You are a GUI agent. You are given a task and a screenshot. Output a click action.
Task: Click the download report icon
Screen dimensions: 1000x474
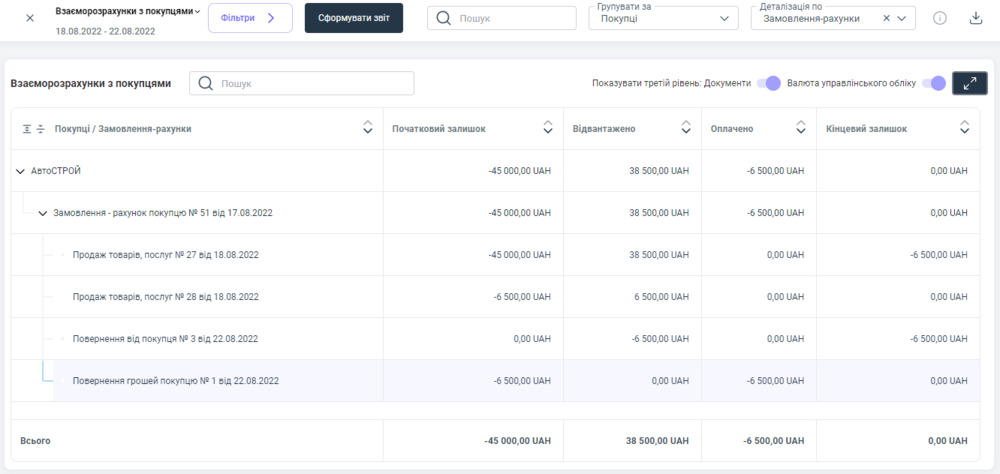coord(976,18)
